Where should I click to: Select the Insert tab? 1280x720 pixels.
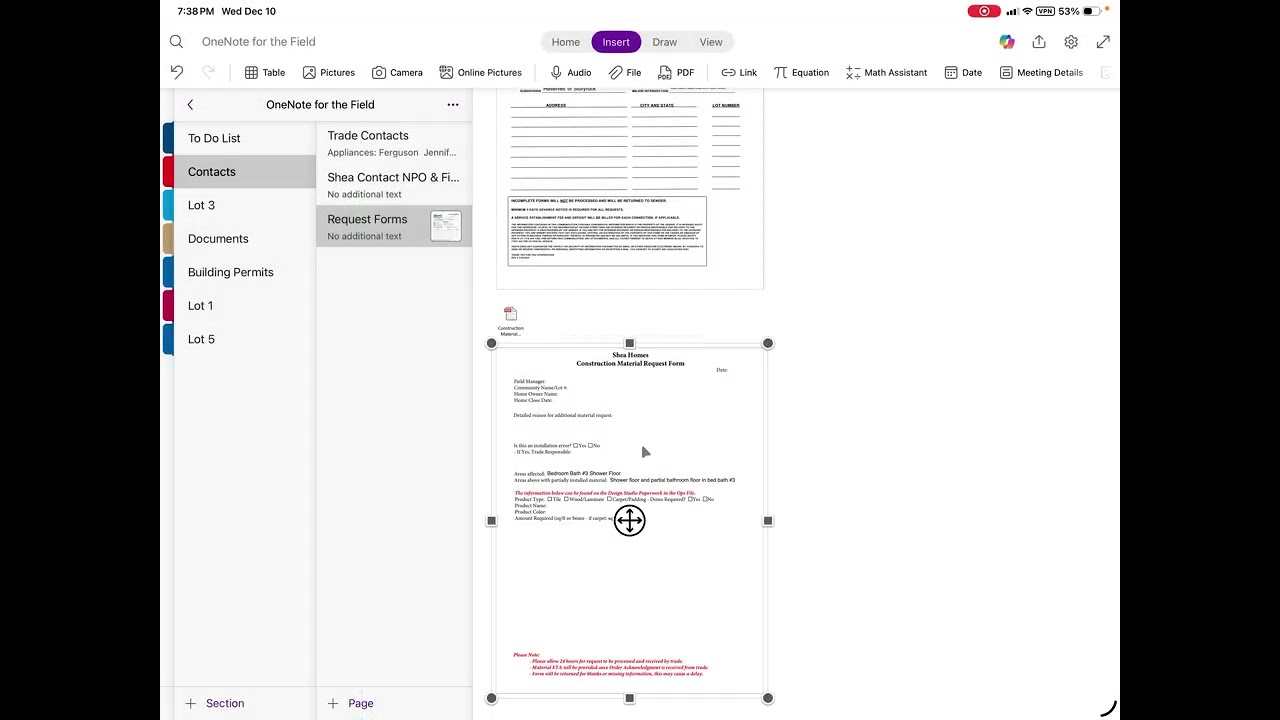(x=616, y=42)
